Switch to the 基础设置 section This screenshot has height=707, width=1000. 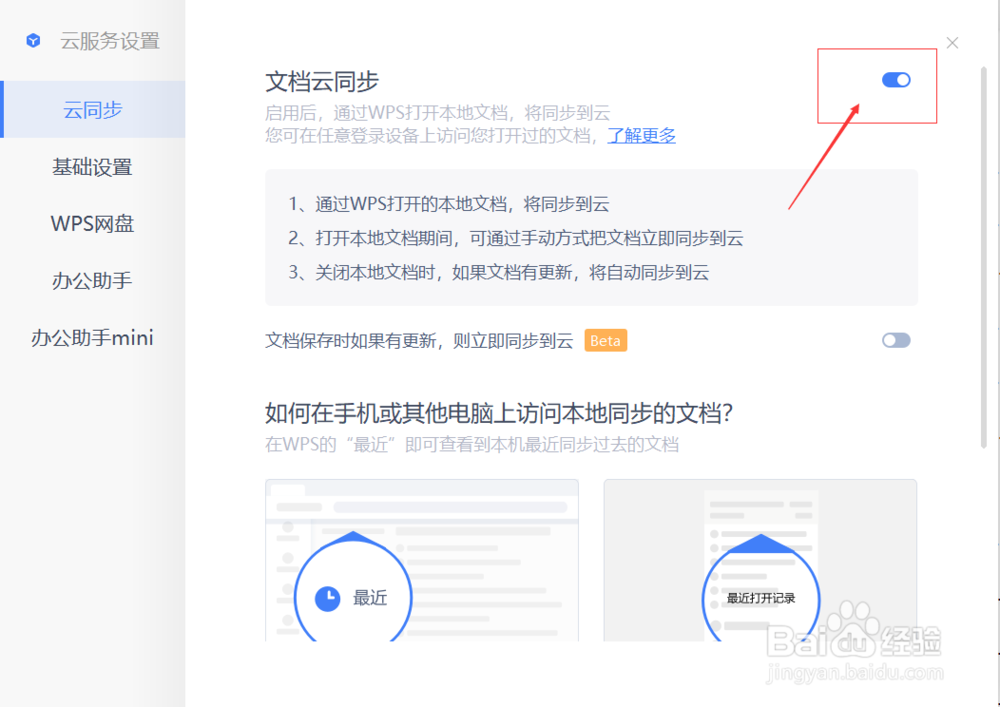click(x=92, y=167)
